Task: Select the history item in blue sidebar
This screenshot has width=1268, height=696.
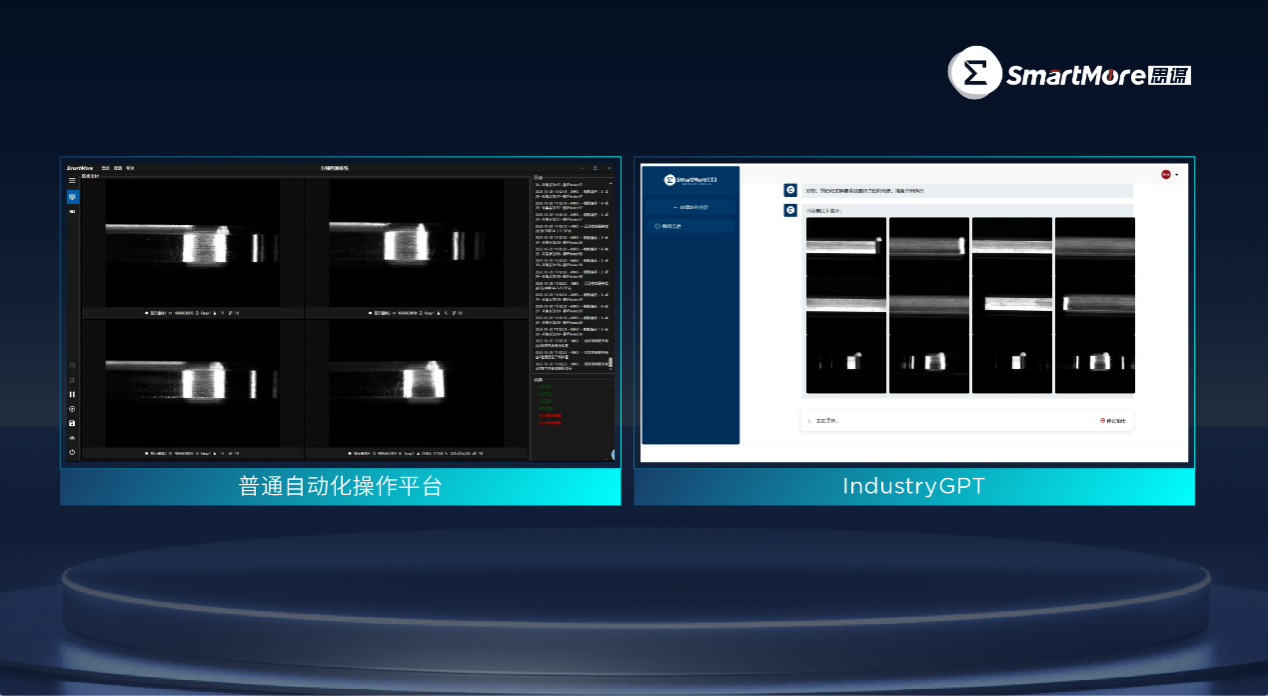Action: [690, 227]
